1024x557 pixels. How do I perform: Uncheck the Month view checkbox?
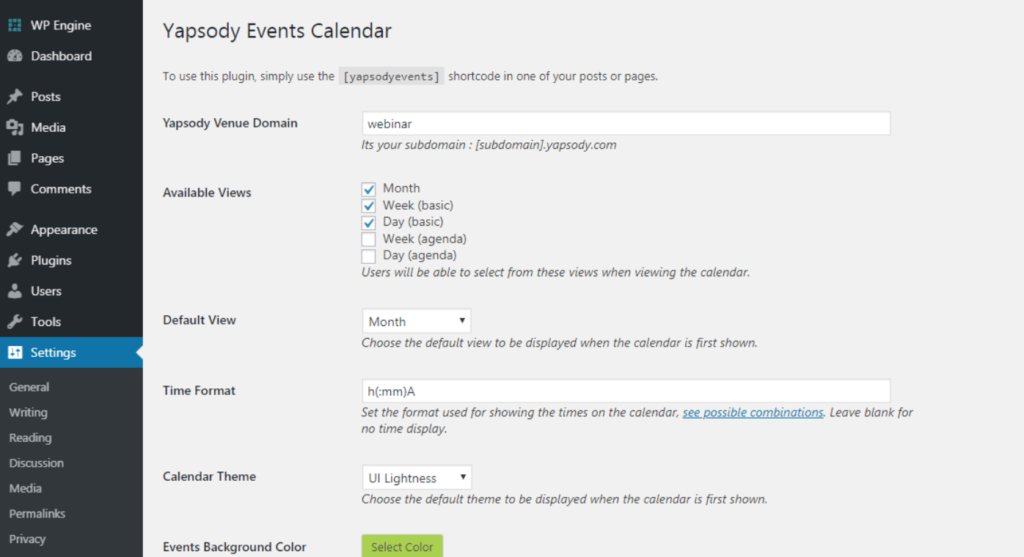tap(369, 189)
